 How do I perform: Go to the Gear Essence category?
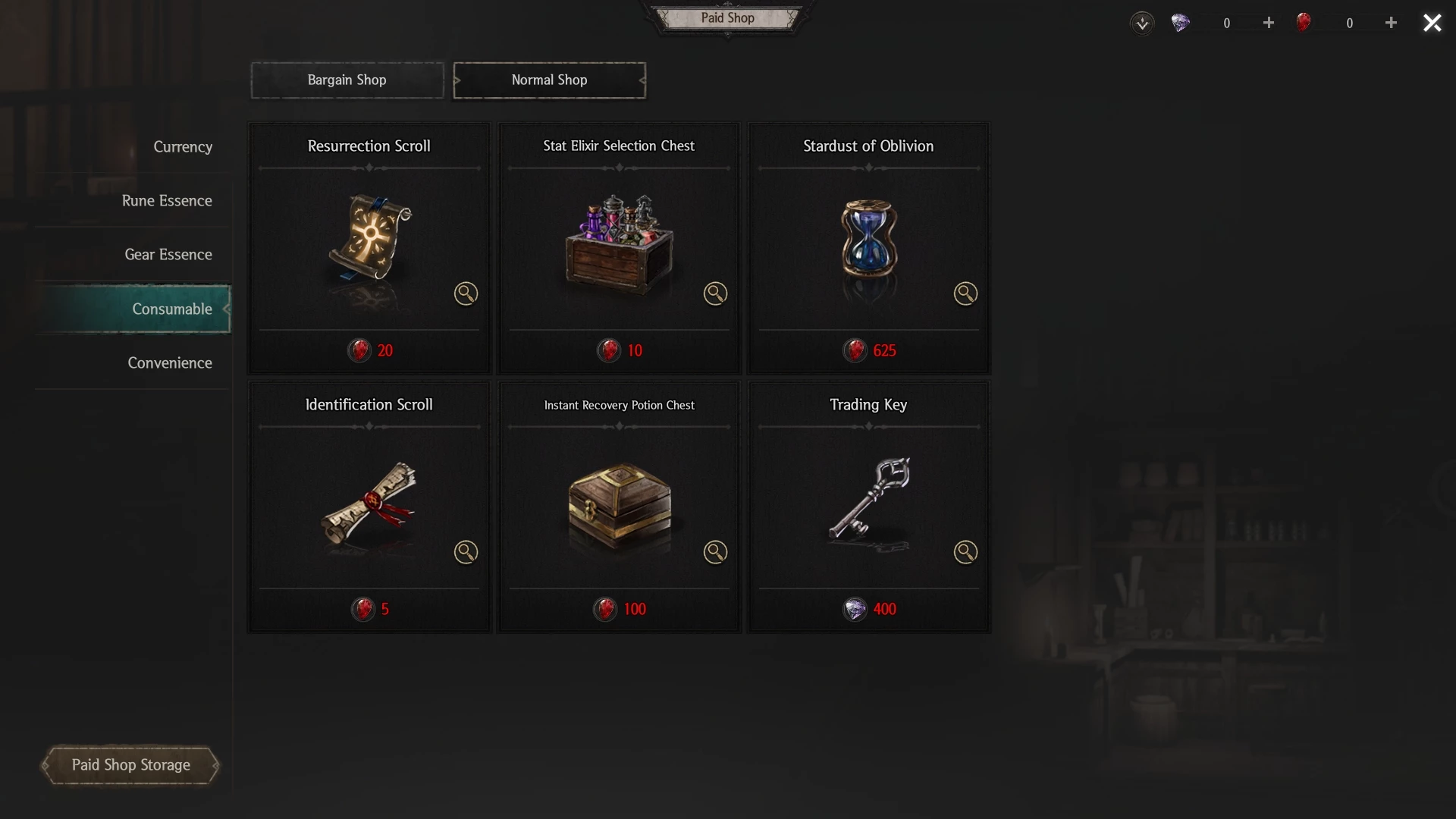[168, 254]
